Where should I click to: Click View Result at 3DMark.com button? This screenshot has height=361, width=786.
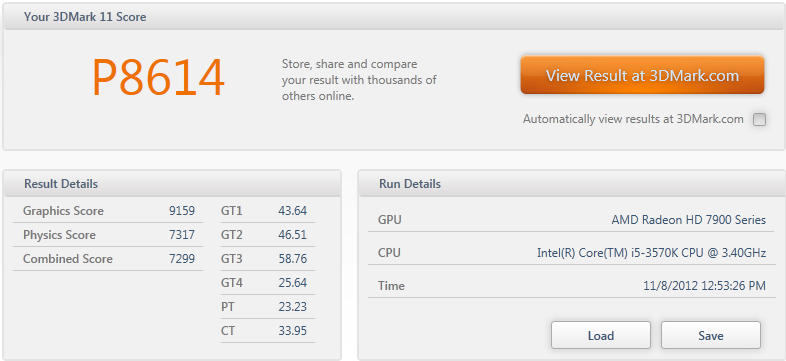pos(642,75)
